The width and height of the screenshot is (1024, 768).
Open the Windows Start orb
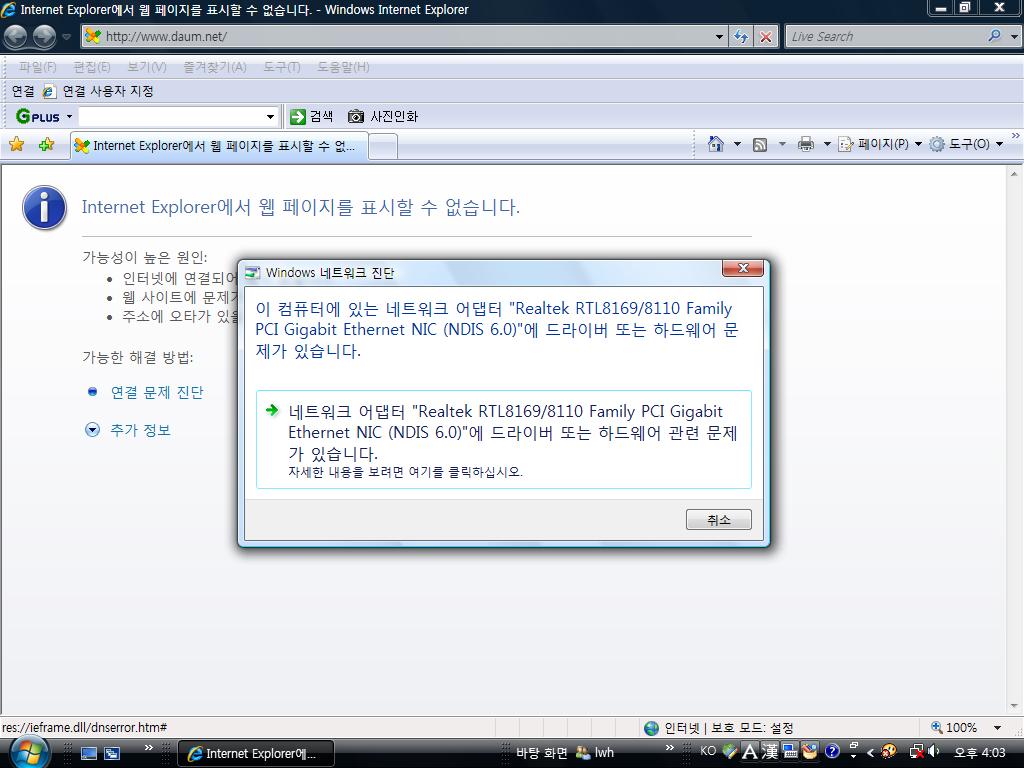click(29, 753)
